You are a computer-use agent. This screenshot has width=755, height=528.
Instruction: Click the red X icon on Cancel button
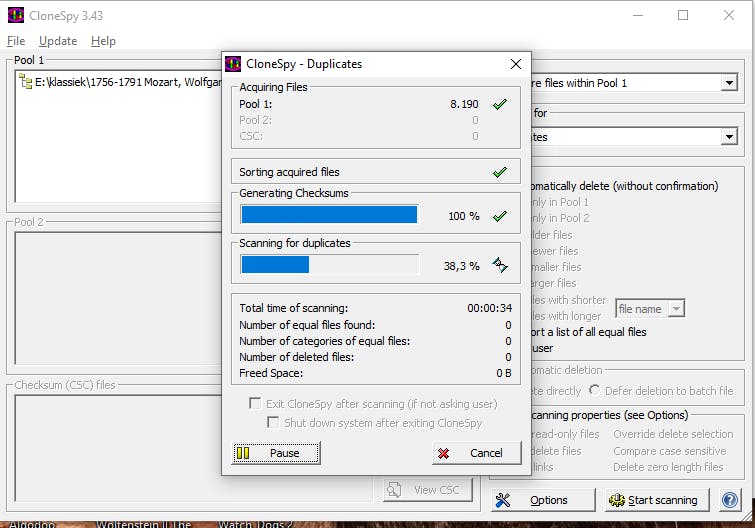(x=443, y=453)
